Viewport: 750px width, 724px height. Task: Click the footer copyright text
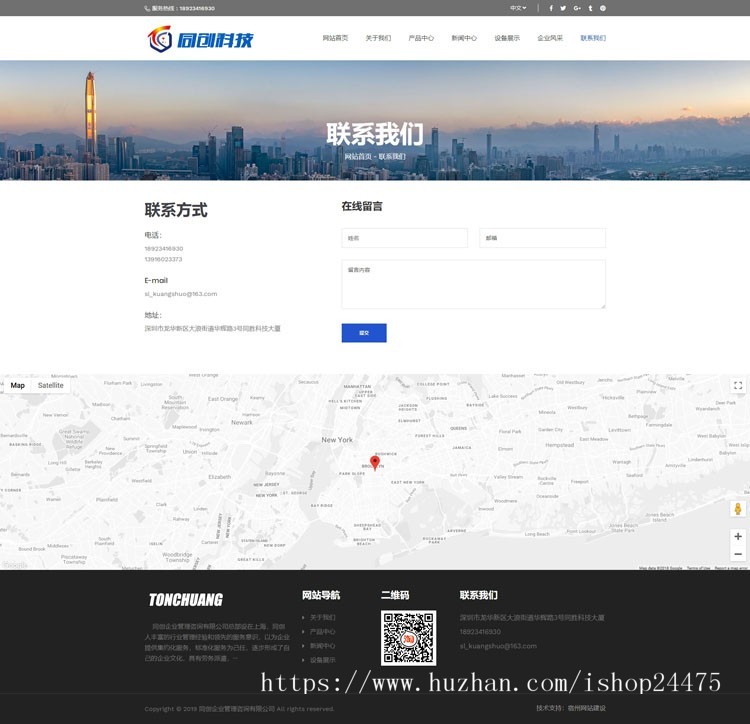pos(239,709)
